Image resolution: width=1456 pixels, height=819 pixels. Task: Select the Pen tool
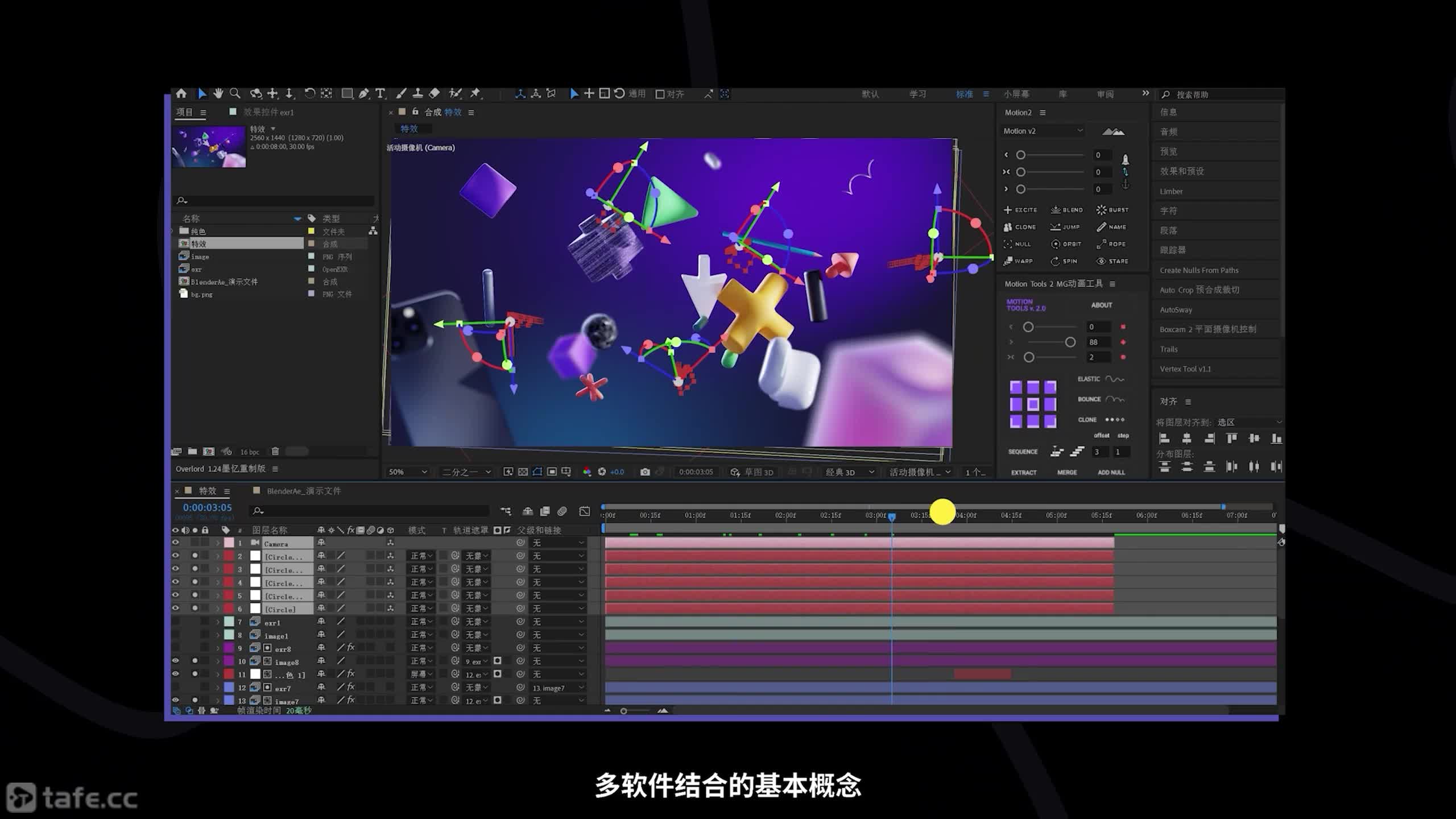coord(363,93)
